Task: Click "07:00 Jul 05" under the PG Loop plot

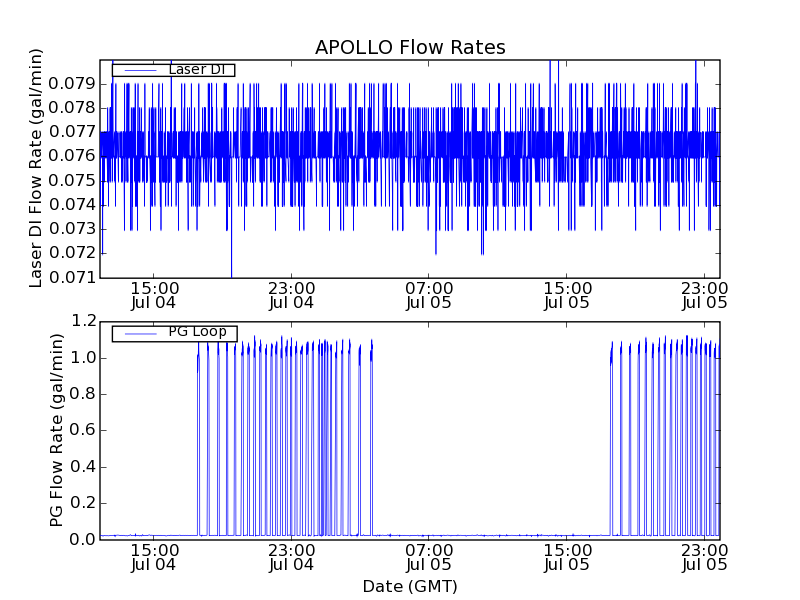Action: pyautogui.click(x=429, y=558)
